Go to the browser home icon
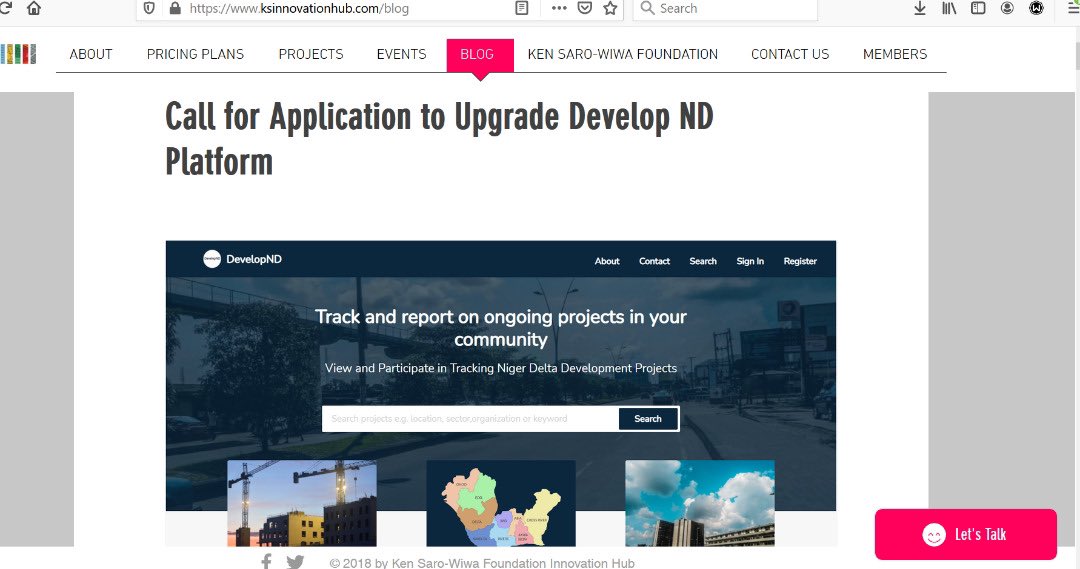This screenshot has width=1080, height=569. [34, 8]
